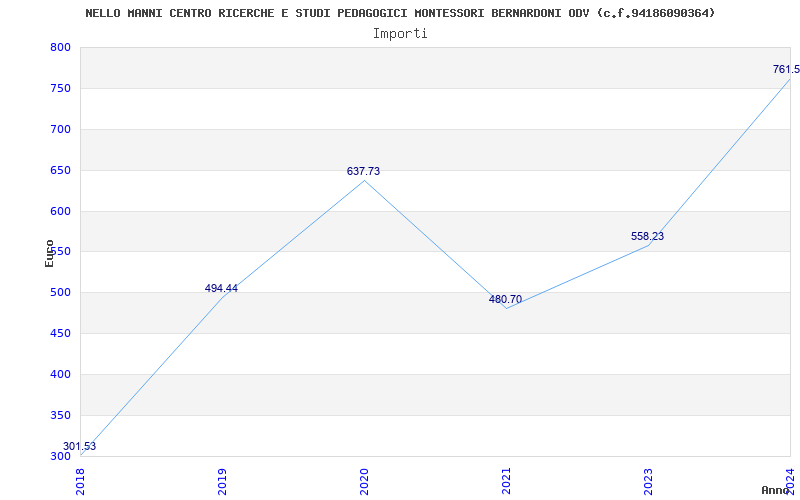
Task: Click the 2024 x-axis label
Action: click(x=790, y=482)
